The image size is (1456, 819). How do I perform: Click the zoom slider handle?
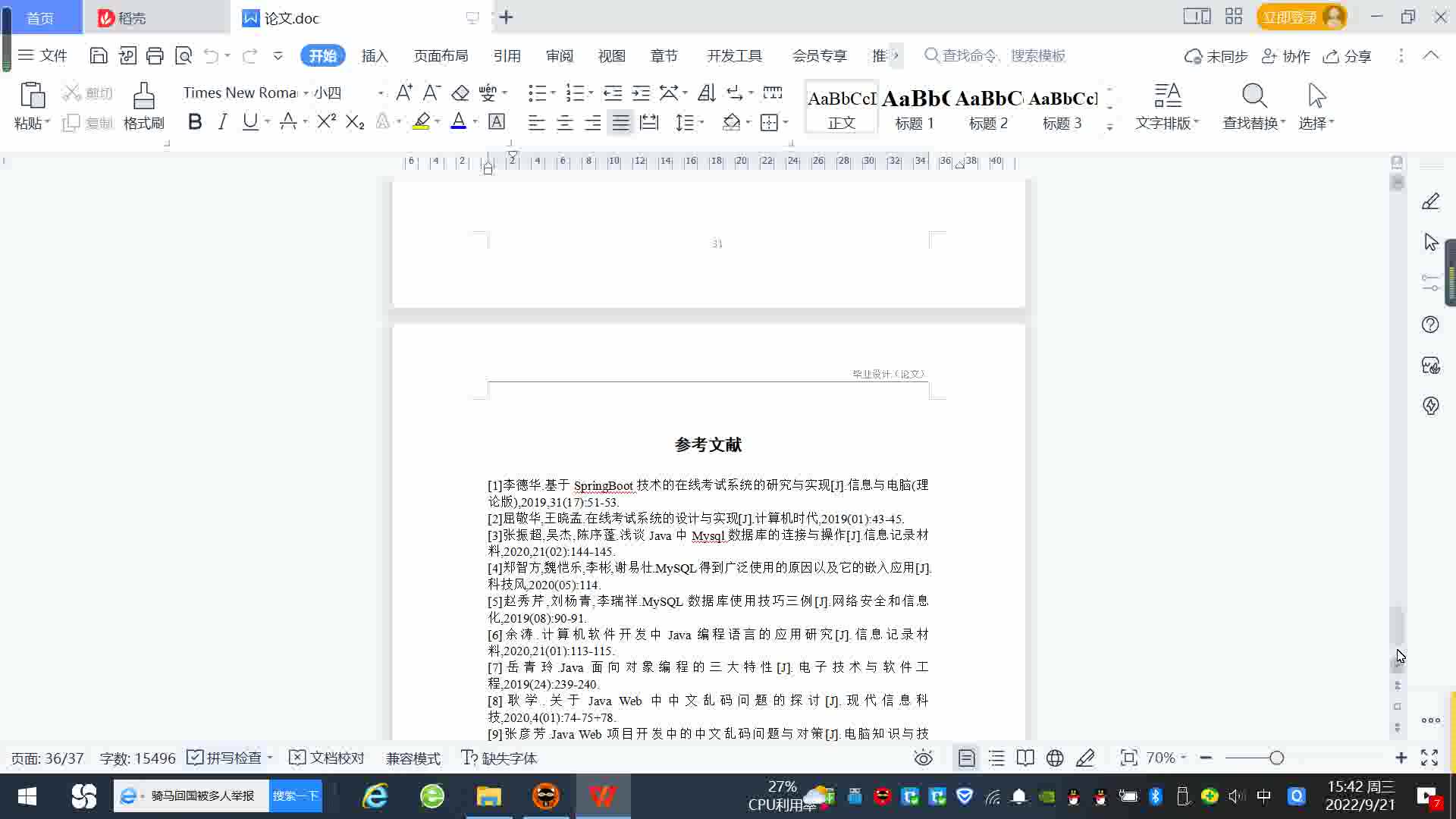pyautogui.click(x=1276, y=758)
